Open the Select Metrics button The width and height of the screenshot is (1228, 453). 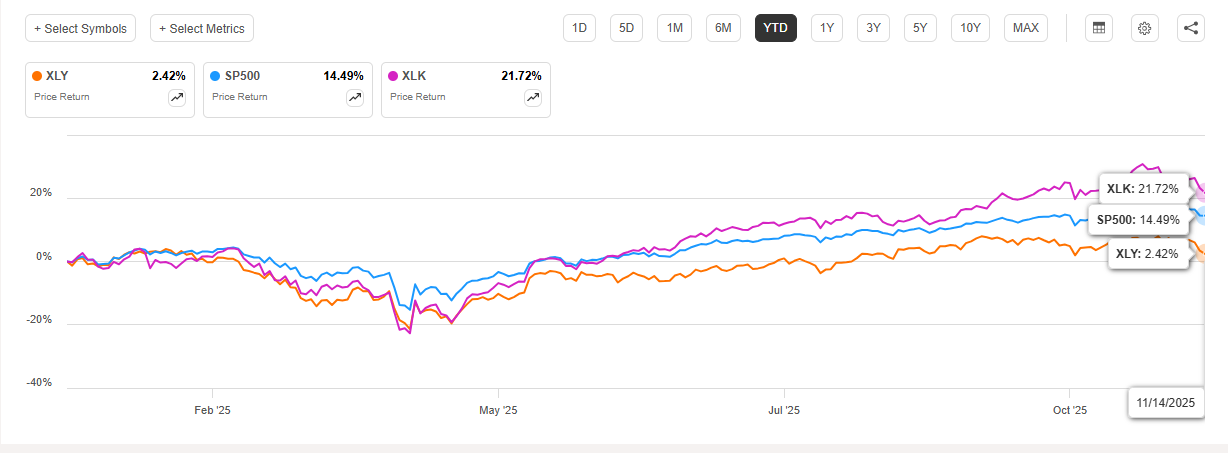(202, 28)
